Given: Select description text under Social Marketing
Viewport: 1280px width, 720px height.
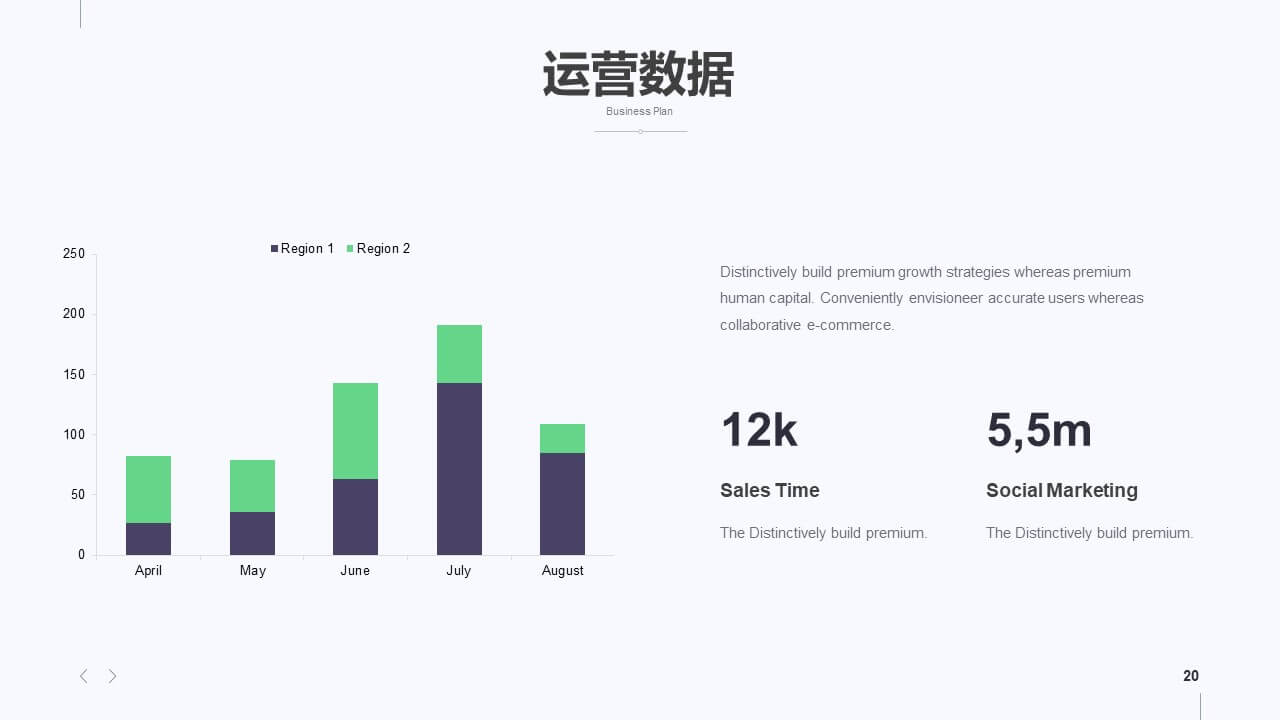Looking at the screenshot, I should pos(1090,533).
